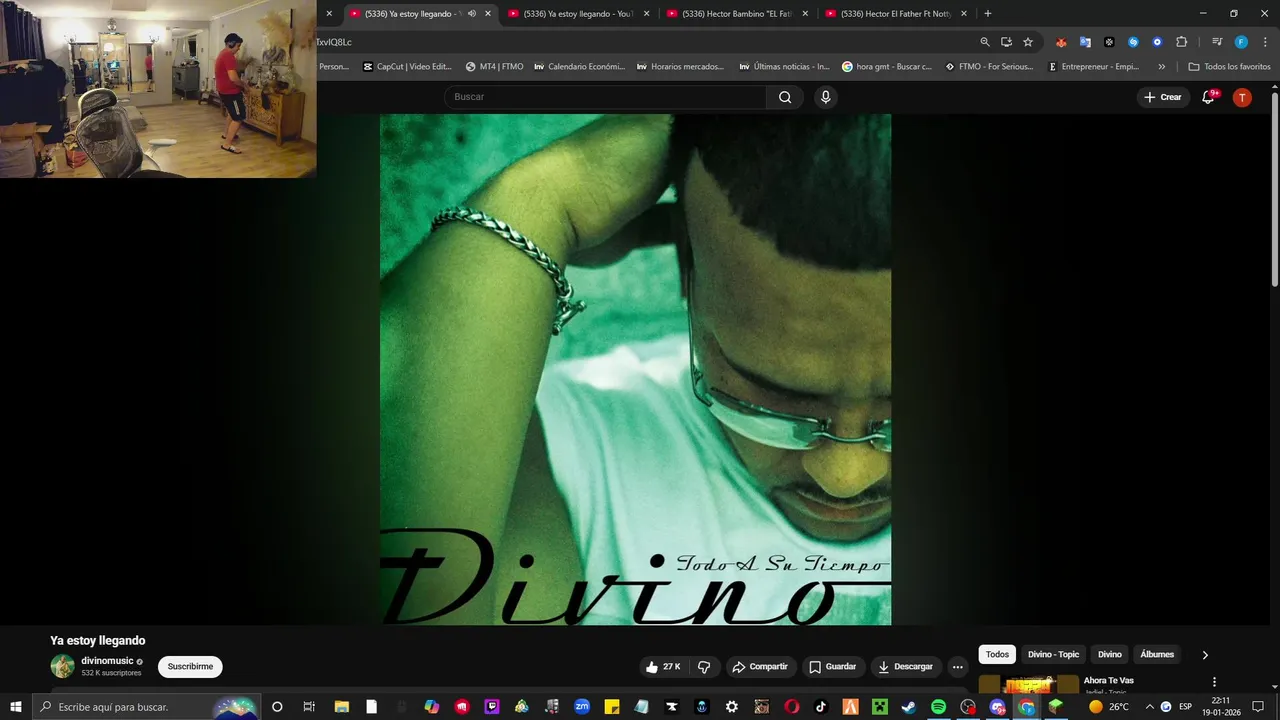The image size is (1280, 720).
Task: Click the install app icon in address bar
Action: 1006,42
